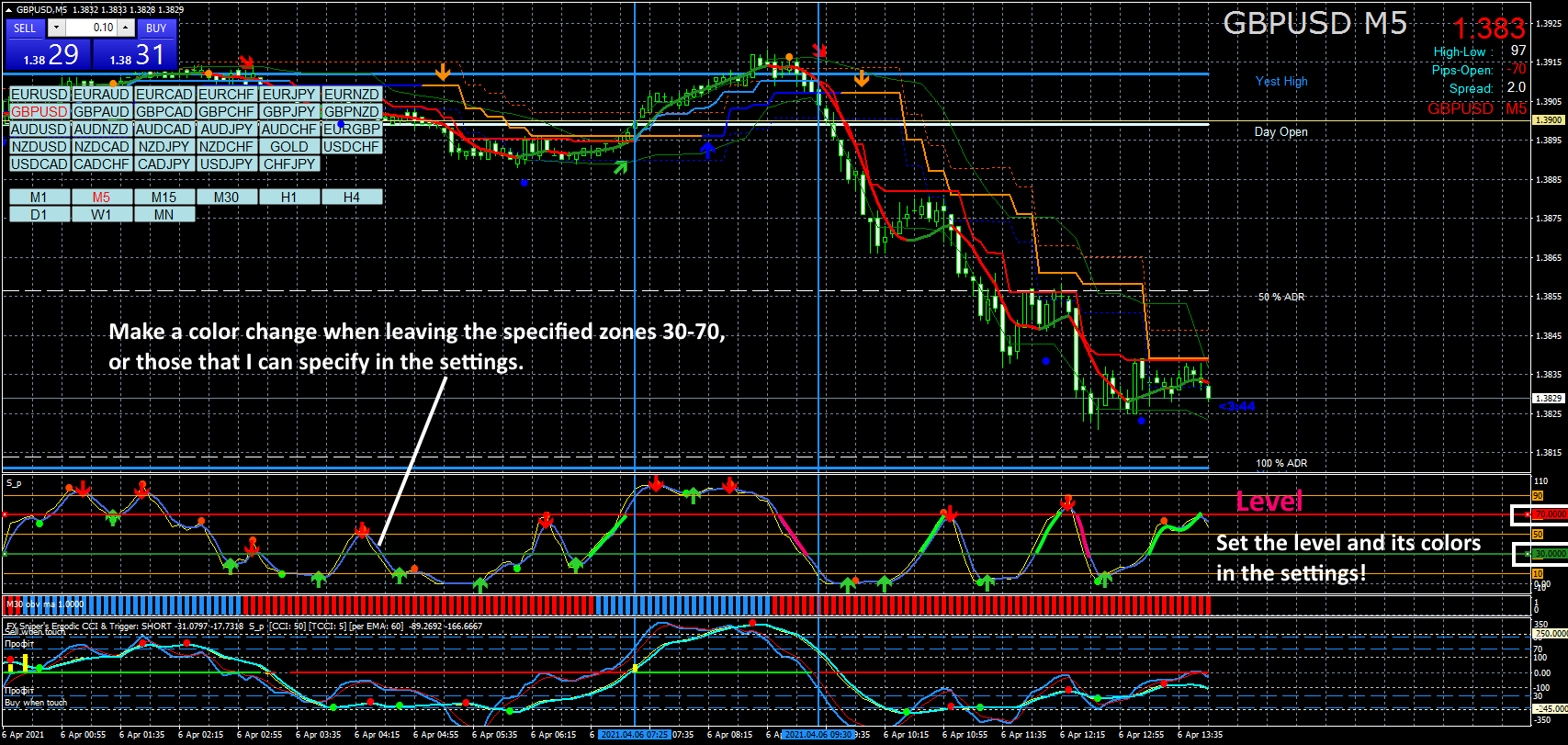Collapse the one-click trading panel triangle
The image size is (1568, 745).
point(9,10)
